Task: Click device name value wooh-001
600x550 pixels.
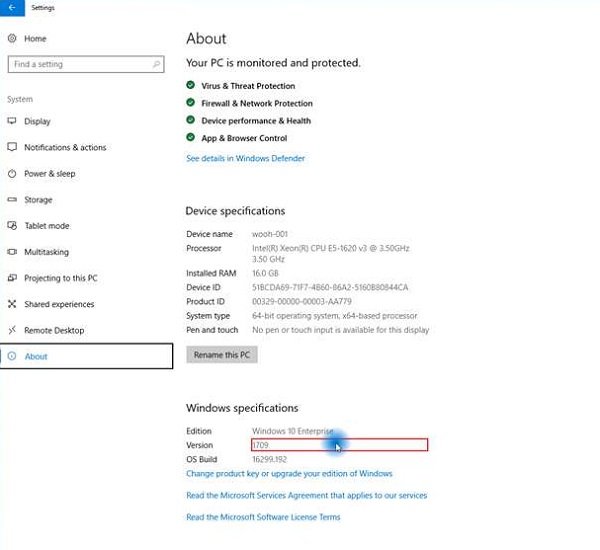Action: click(x=270, y=234)
